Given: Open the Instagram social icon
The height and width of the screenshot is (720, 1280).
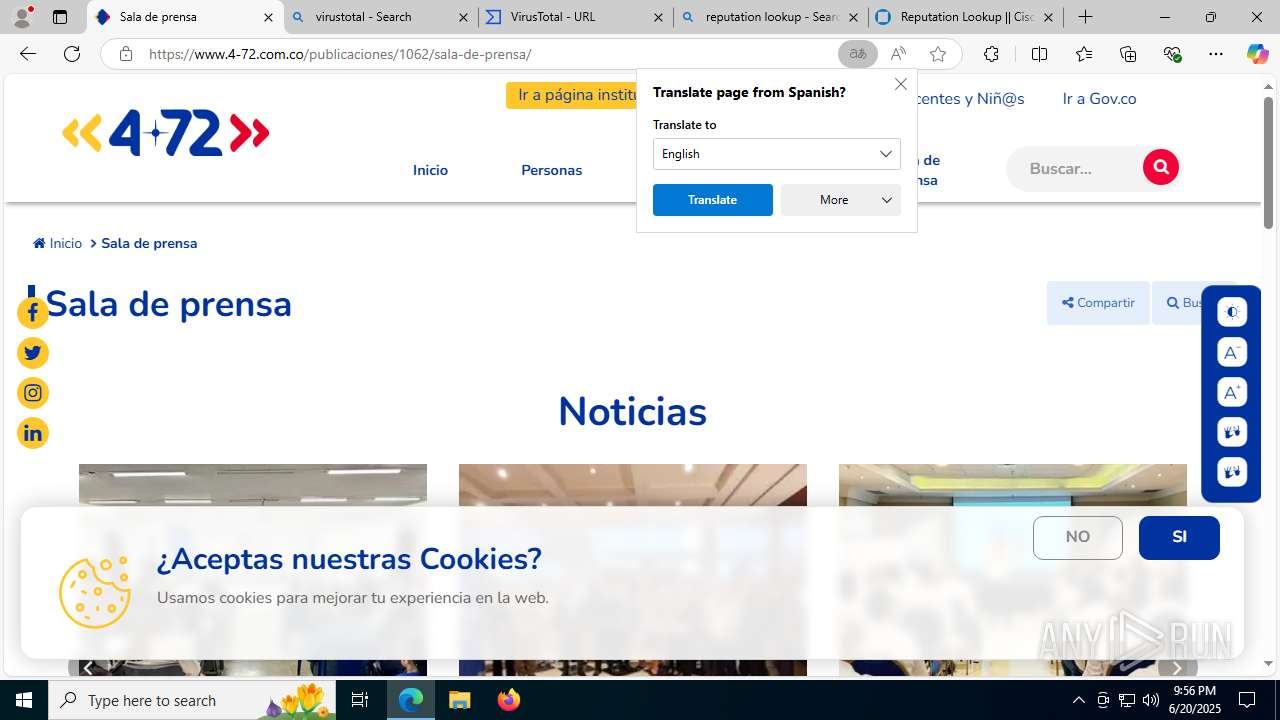Looking at the screenshot, I should pos(33,393).
